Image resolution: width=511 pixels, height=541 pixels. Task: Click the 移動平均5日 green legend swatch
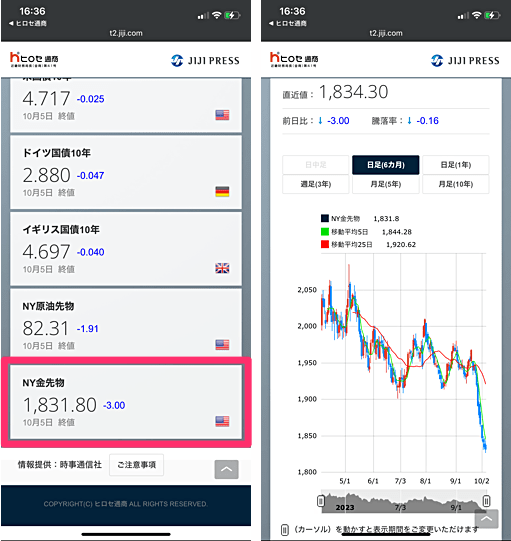(x=325, y=232)
